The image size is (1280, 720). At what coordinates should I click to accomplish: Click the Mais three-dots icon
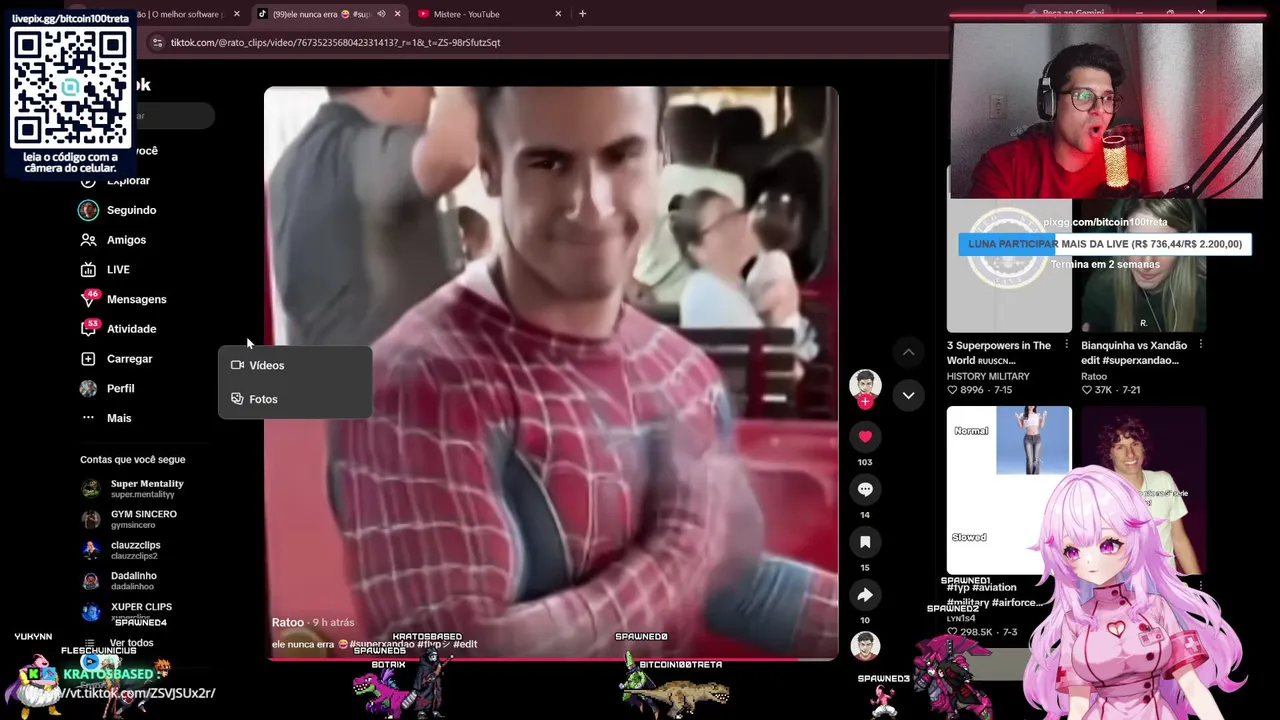tap(89, 418)
